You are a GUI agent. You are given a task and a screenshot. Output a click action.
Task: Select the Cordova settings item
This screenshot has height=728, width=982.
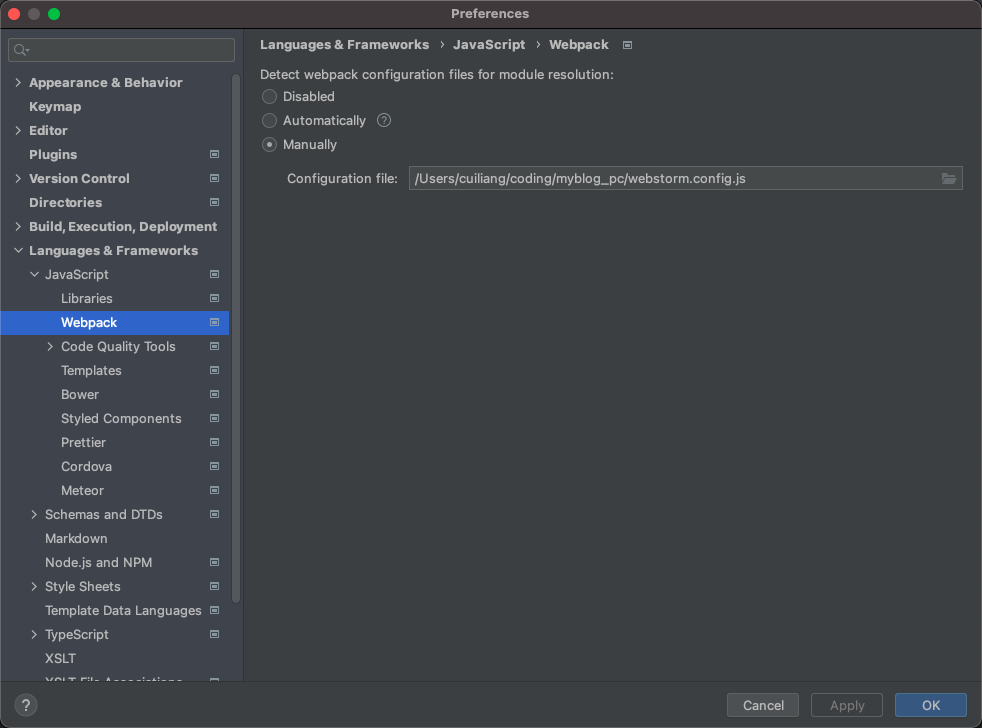tap(86, 466)
